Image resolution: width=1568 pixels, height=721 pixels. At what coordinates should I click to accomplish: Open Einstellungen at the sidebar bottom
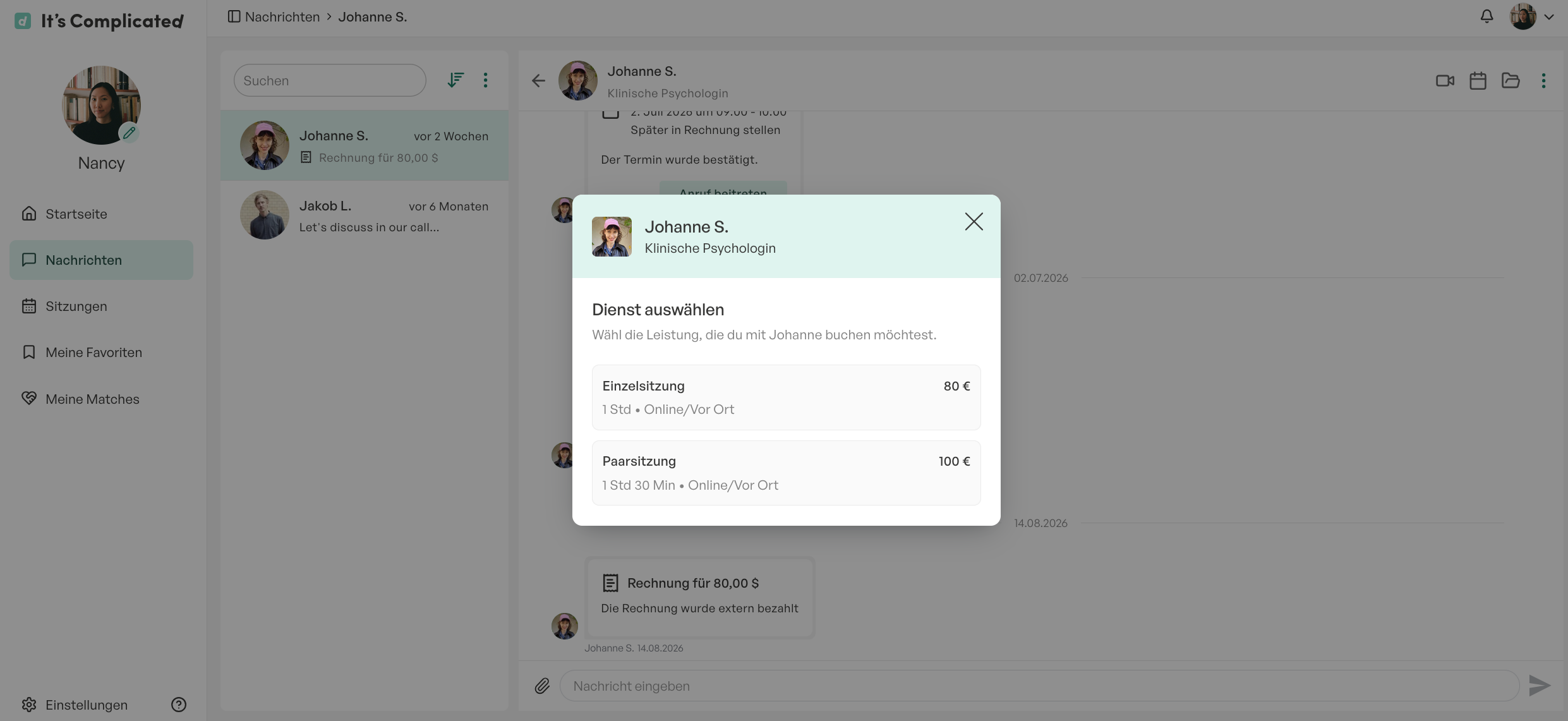[x=75, y=705]
